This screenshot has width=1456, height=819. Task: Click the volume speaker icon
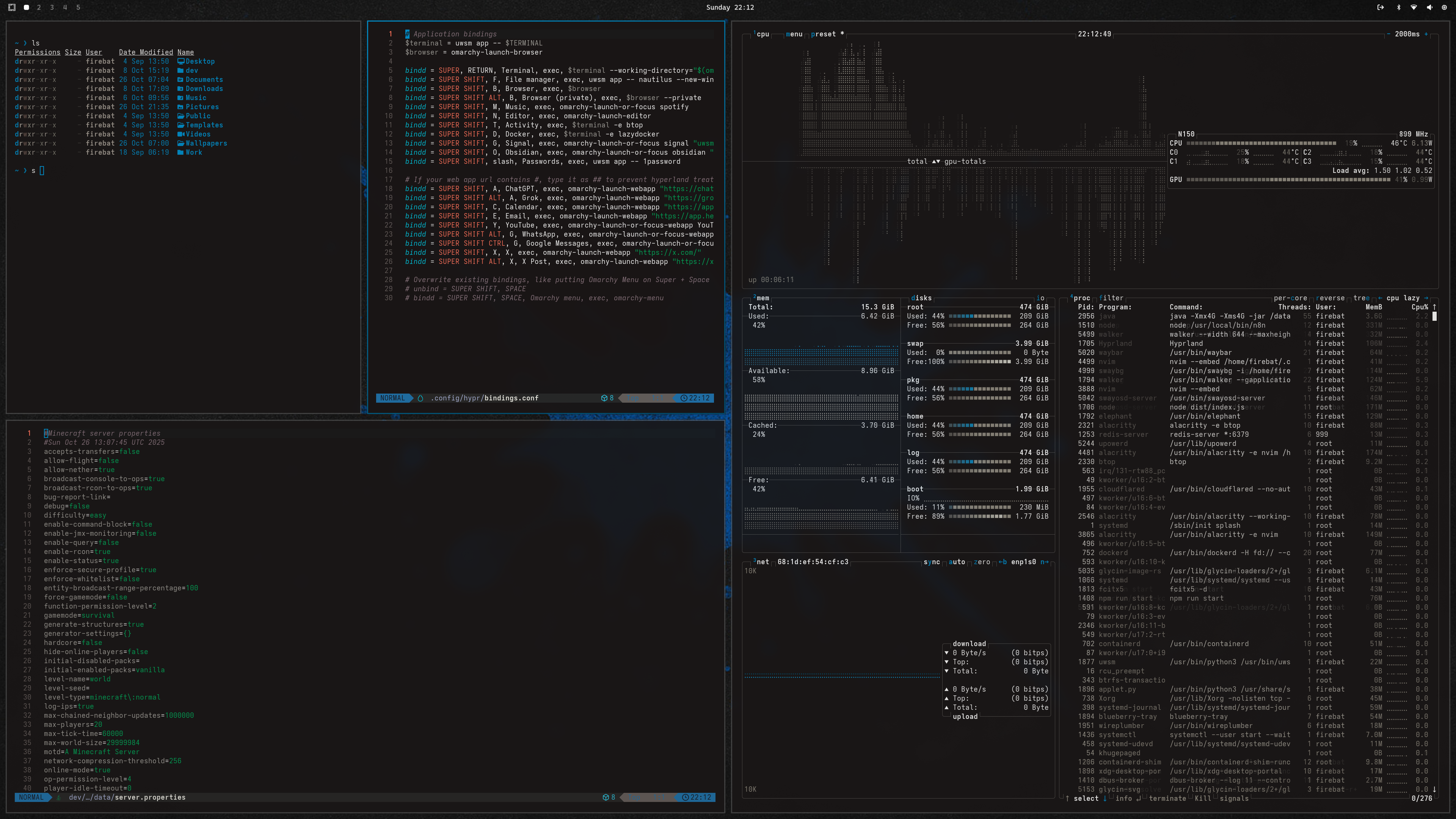click(1429, 7)
